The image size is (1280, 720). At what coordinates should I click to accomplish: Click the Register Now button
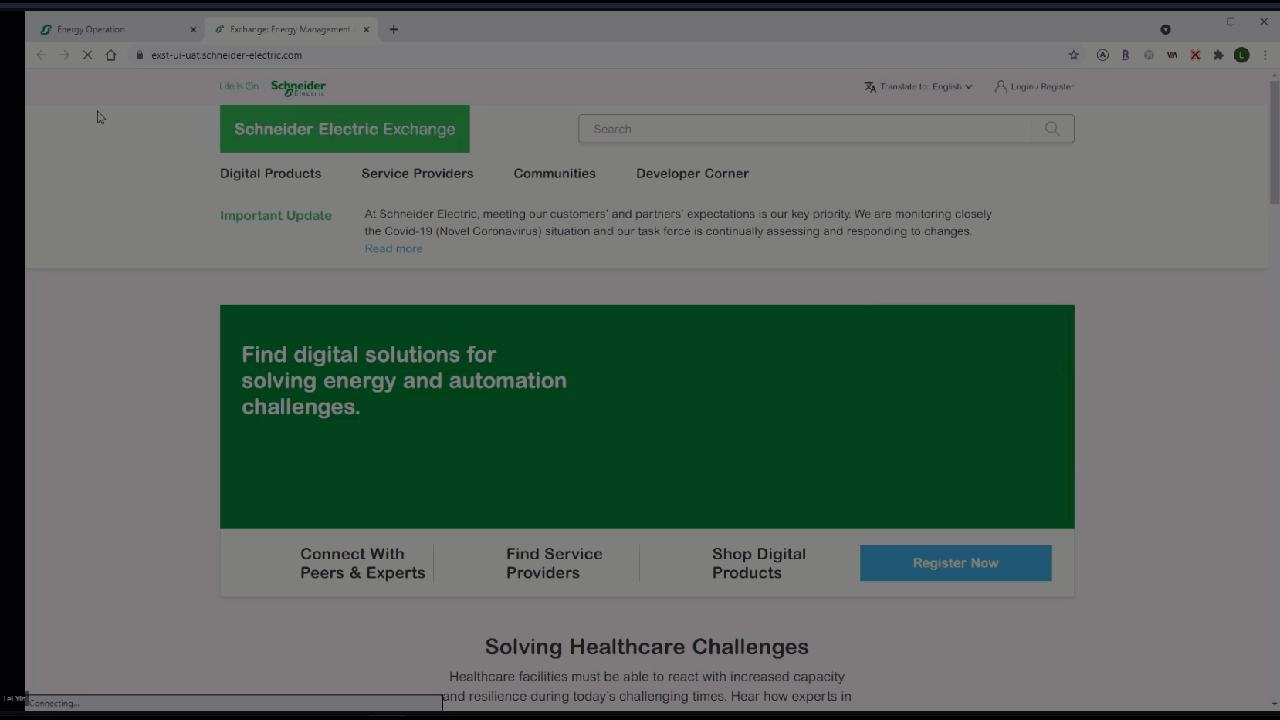coord(955,563)
